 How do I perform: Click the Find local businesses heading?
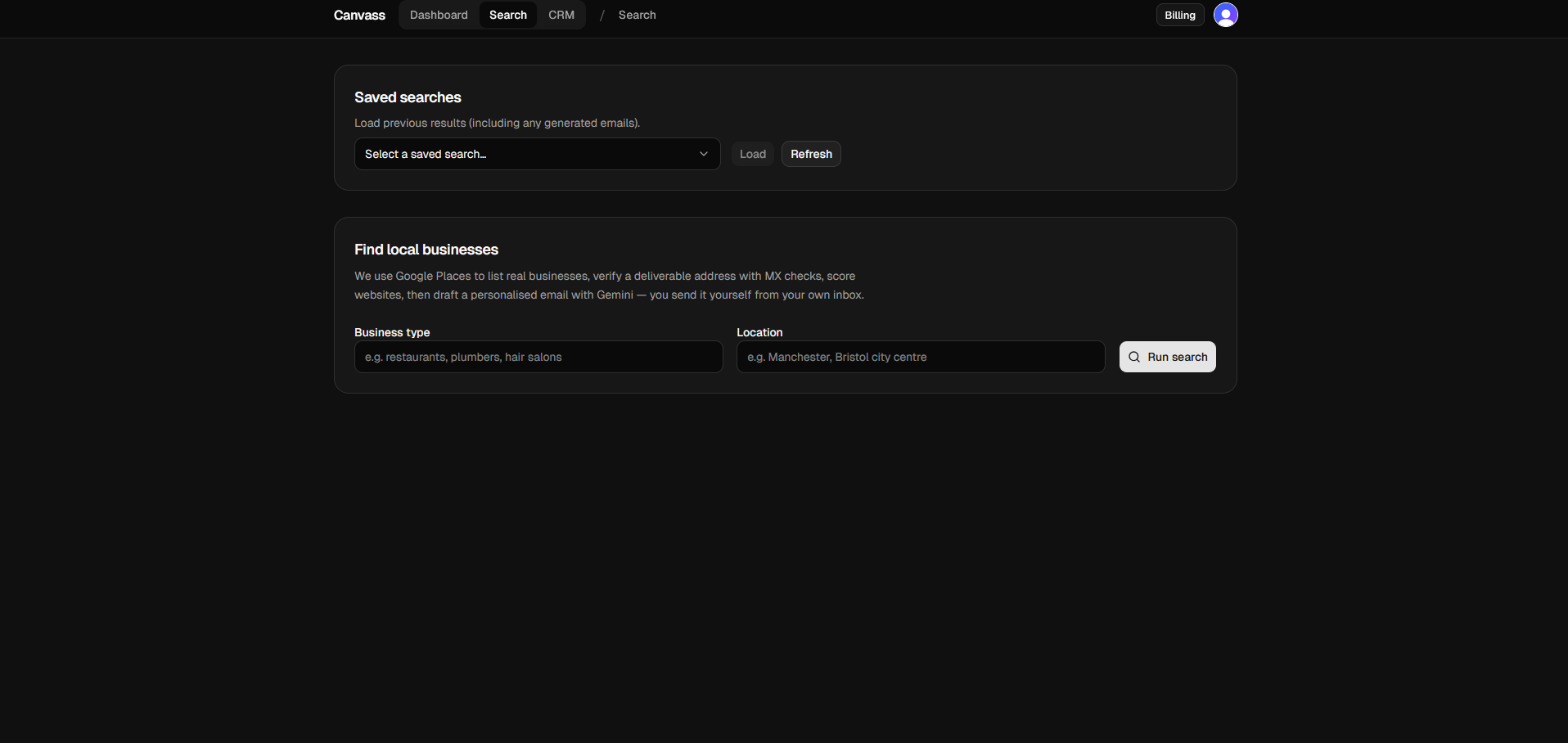(426, 250)
